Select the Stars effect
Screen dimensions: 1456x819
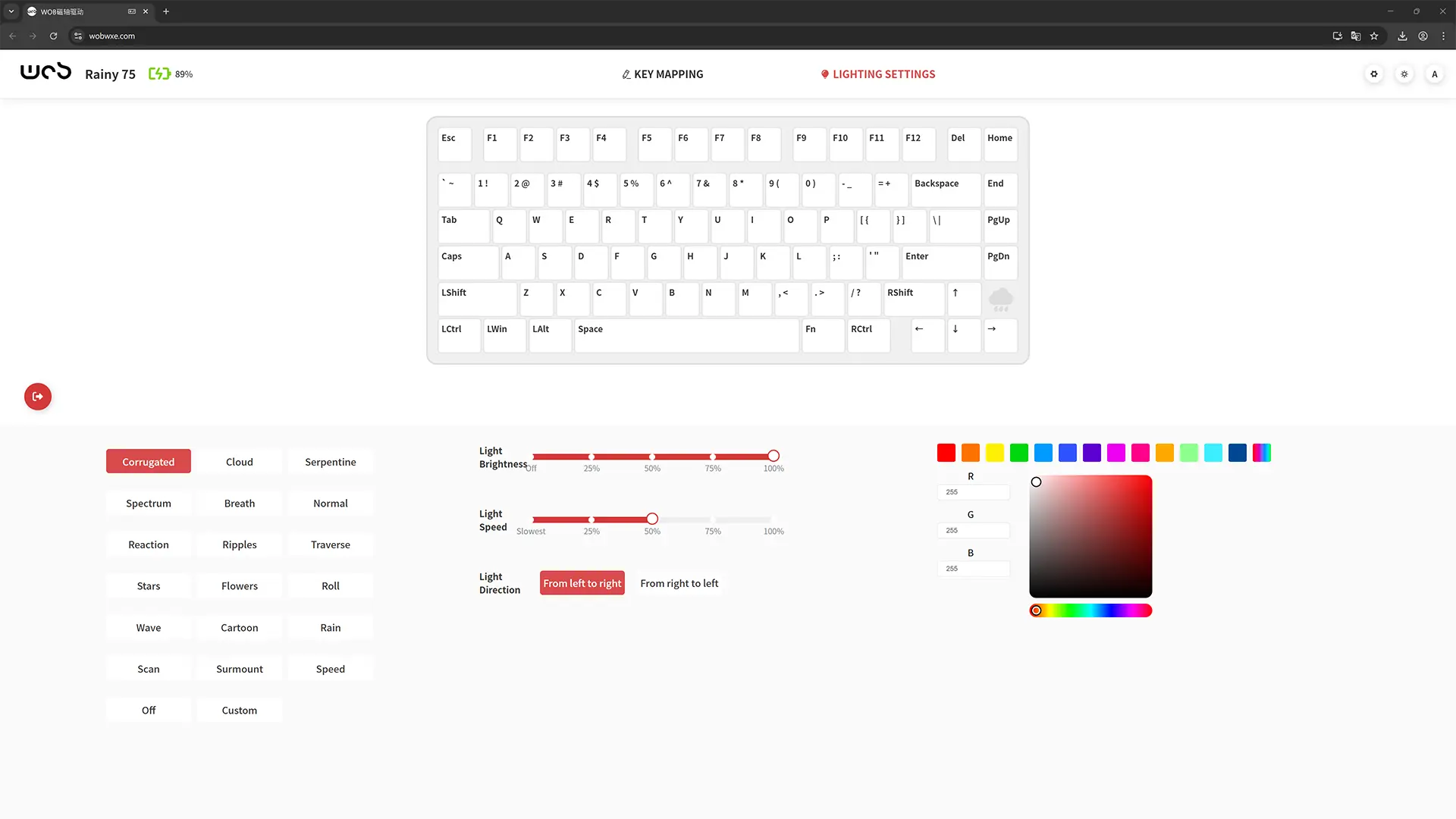click(x=149, y=586)
